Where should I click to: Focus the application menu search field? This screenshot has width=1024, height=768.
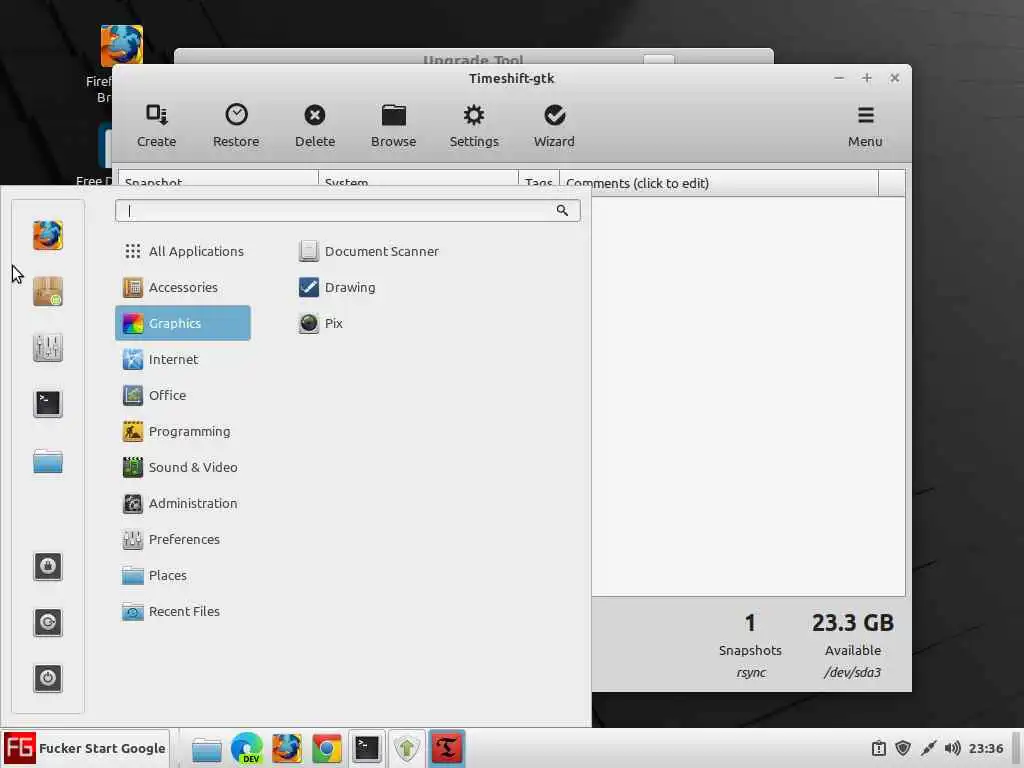(347, 210)
